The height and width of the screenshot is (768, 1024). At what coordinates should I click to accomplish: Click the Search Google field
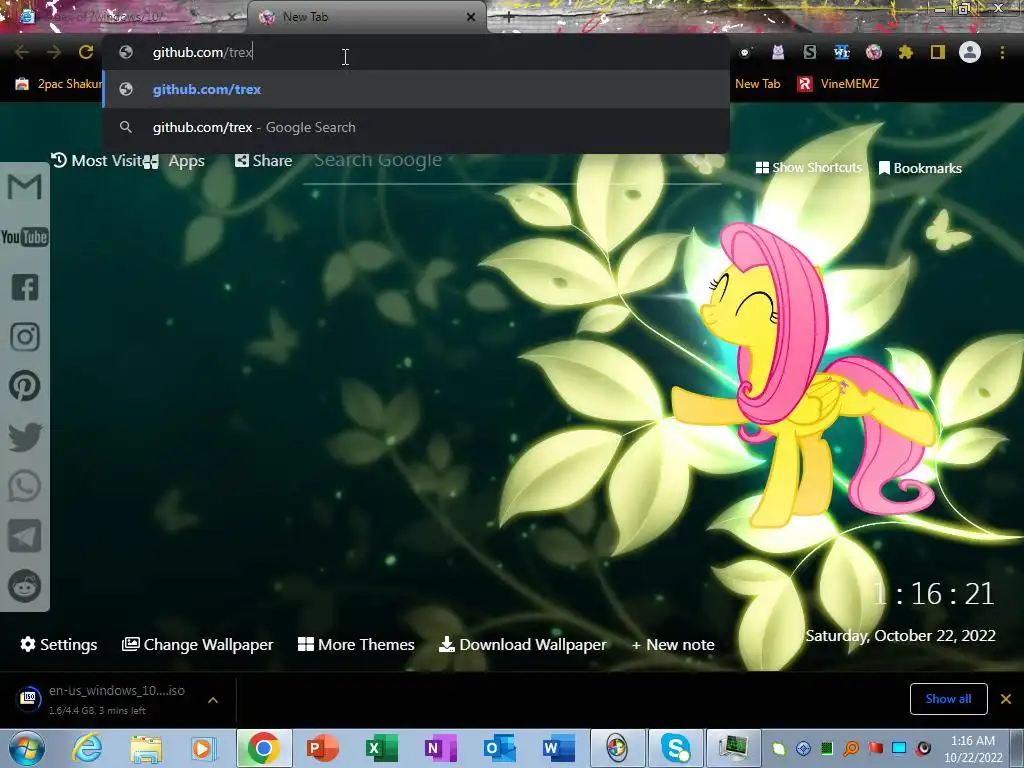(511, 161)
